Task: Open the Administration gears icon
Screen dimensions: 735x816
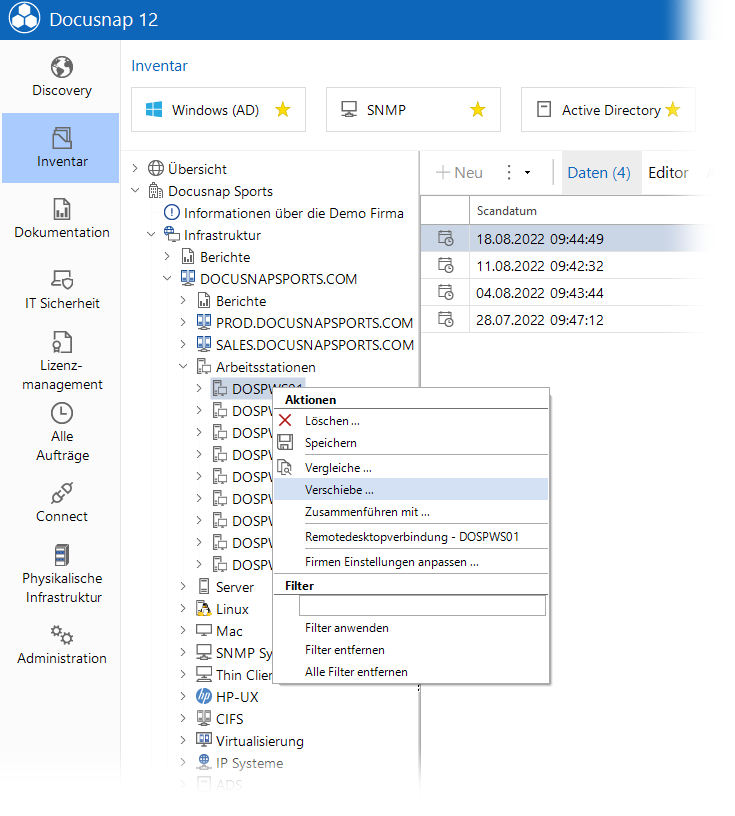Action: (61, 635)
